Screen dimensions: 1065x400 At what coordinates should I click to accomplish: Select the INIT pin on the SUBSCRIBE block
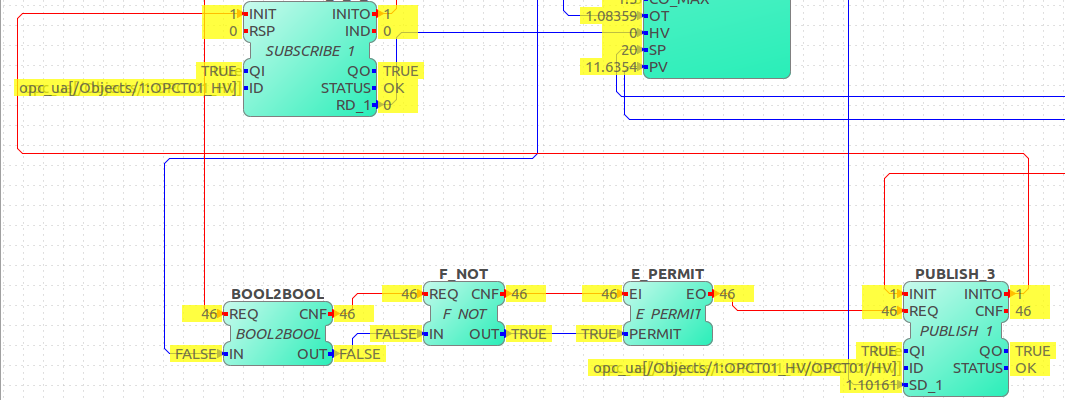click(x=264, y=14)
